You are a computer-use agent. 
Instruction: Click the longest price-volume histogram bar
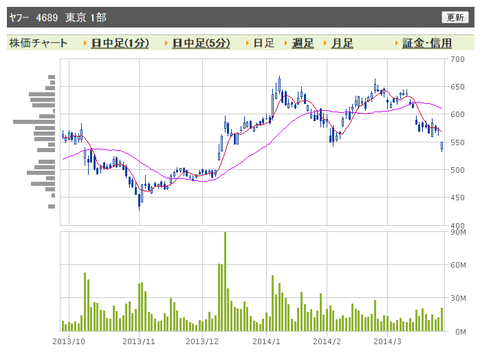(x=34, y=122)
